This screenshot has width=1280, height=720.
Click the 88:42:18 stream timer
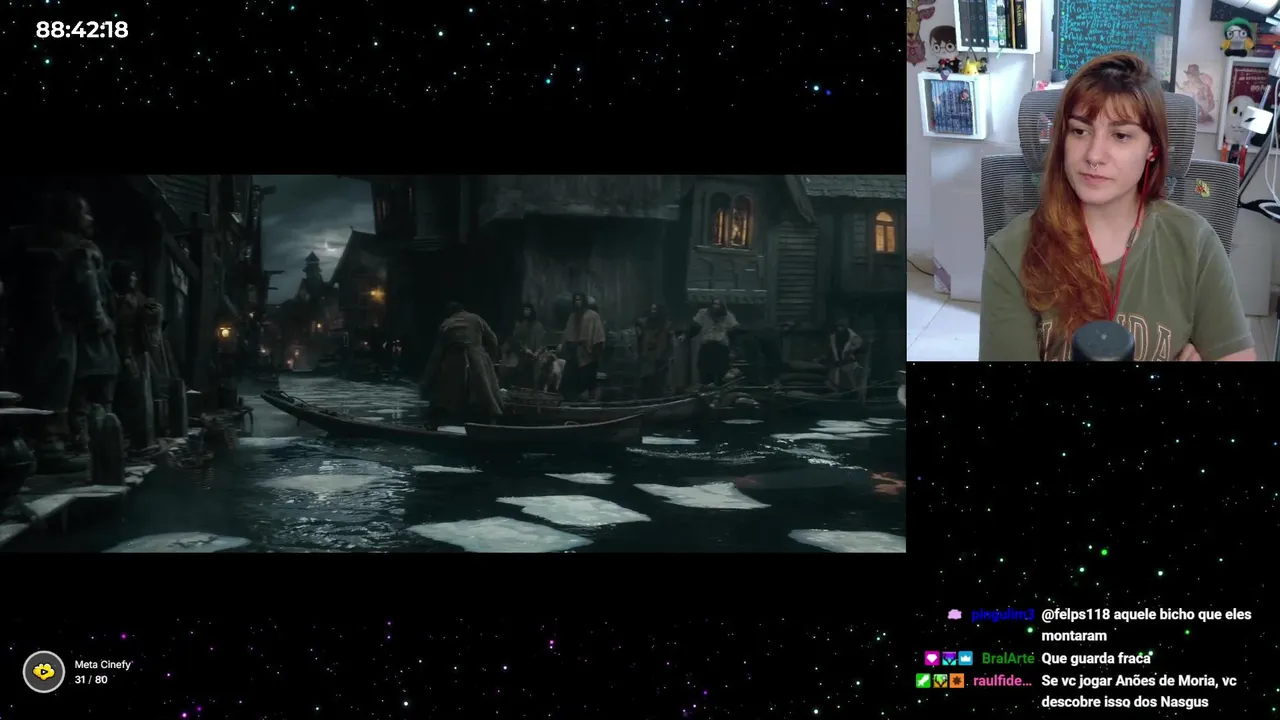82,30
